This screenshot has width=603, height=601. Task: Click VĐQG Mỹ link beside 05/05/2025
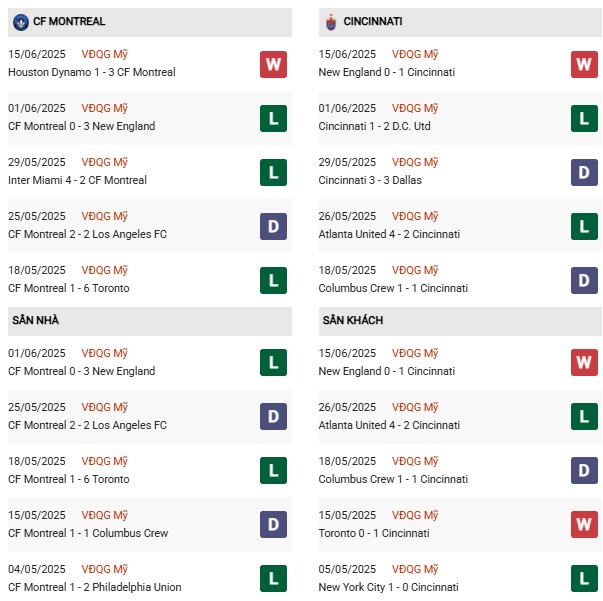pos(415,569)
